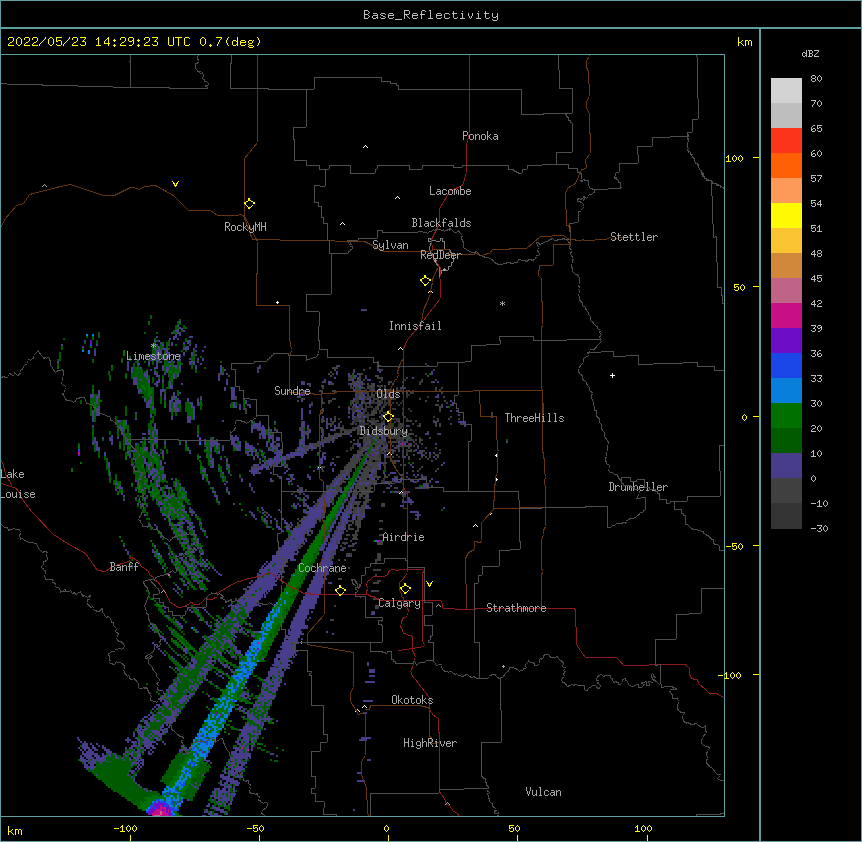
Task: Click the Blackfalds town label
Action: (x=441, y=223)
